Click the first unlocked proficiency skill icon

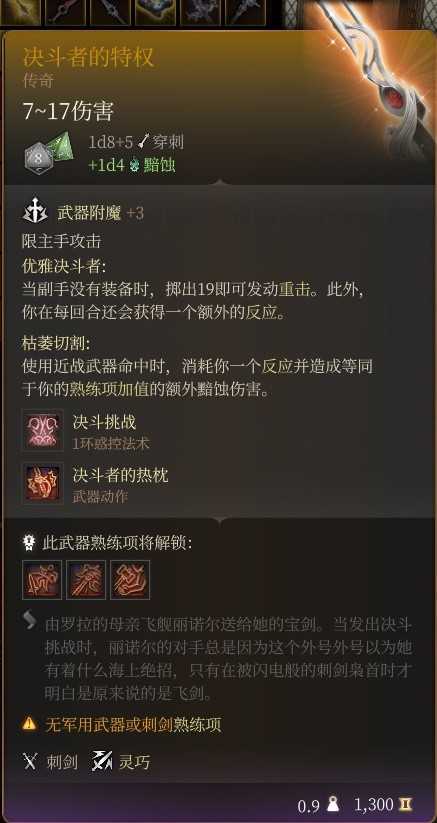click(42, 579)
